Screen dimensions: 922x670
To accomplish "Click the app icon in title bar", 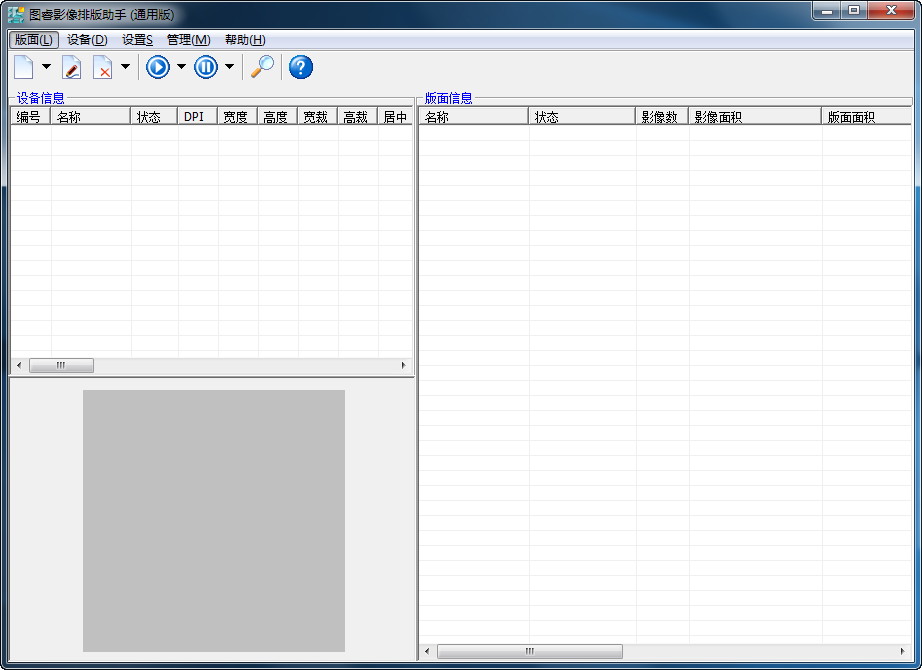I will click(16, 14).
